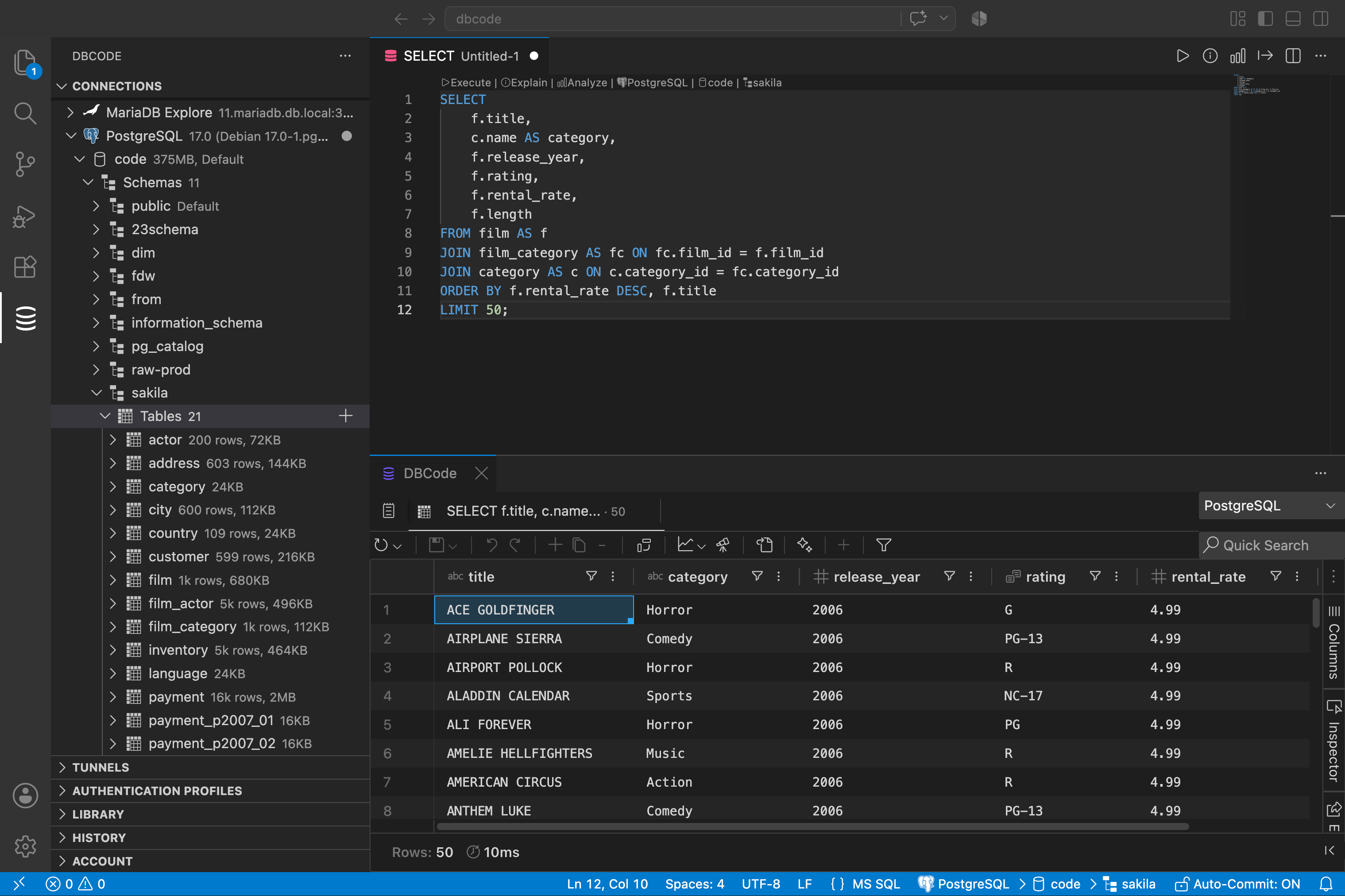This screenshot has height=896, width=1345.
Task: Click the results horizontal scrollbar
Action: click(812, 827)
